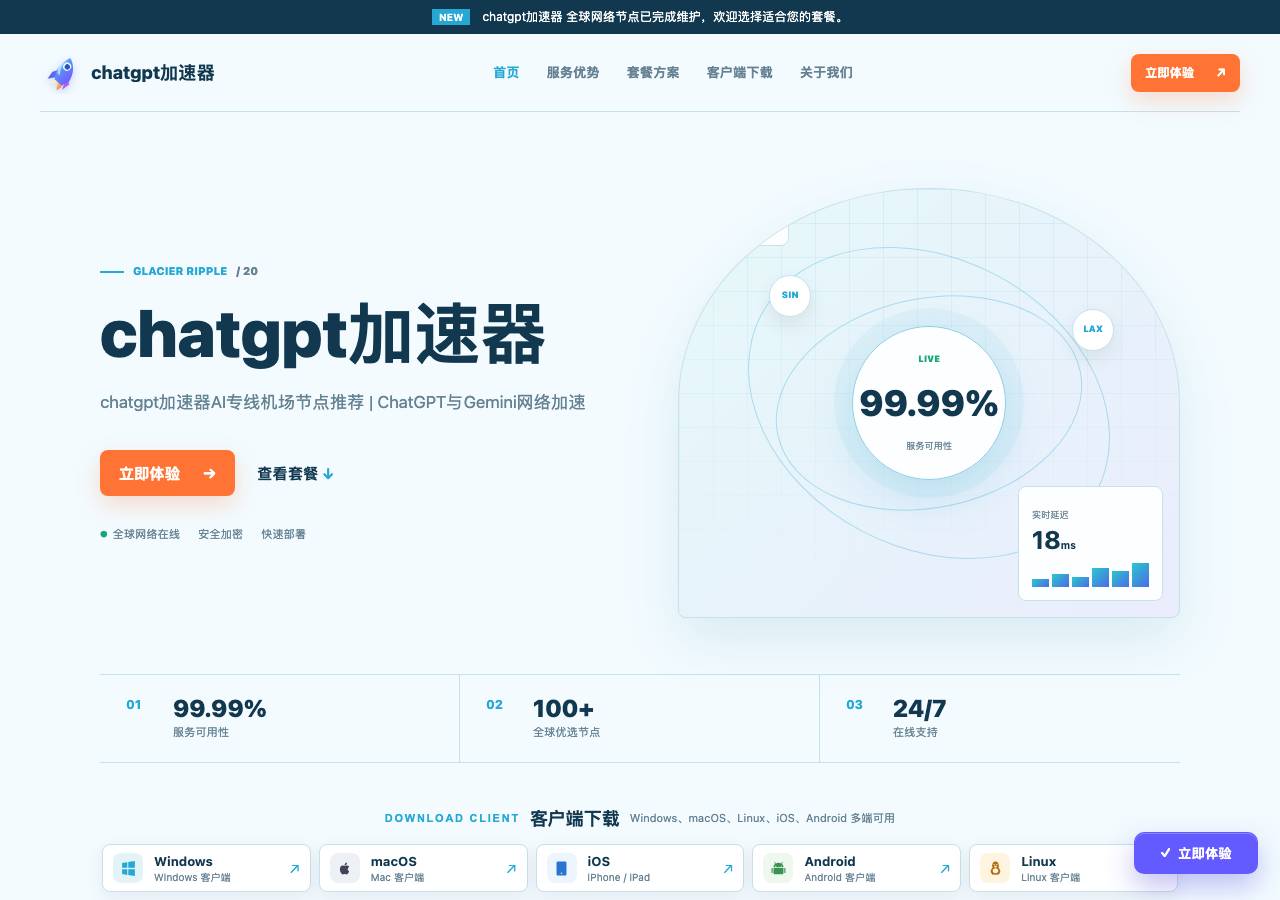Image resolution: width=1280 pixels, height=900 pixels.
Task: Open the Windows 客户端 download card
Action: click(206, 868)
